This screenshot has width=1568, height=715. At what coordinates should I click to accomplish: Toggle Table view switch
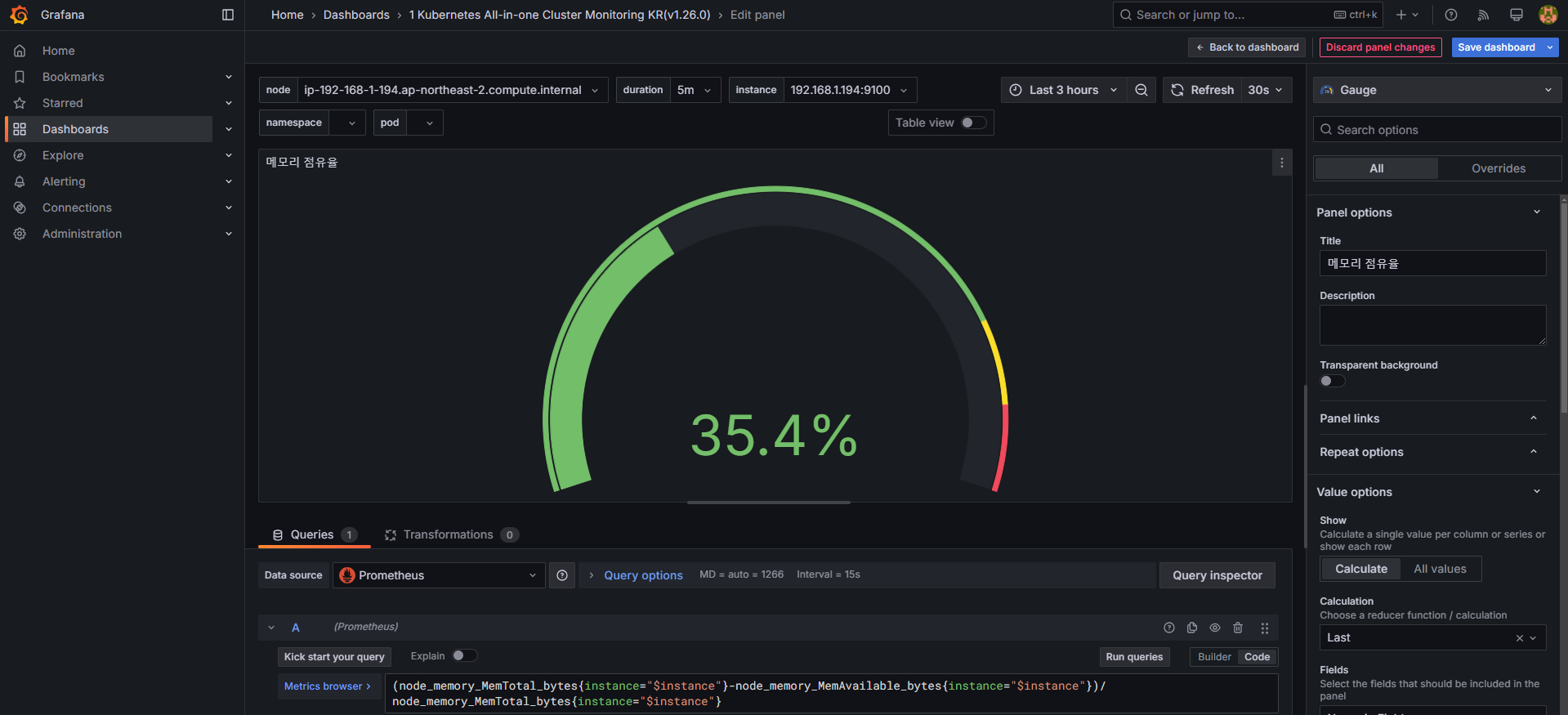pyautogui.click(x=973, y=123)
